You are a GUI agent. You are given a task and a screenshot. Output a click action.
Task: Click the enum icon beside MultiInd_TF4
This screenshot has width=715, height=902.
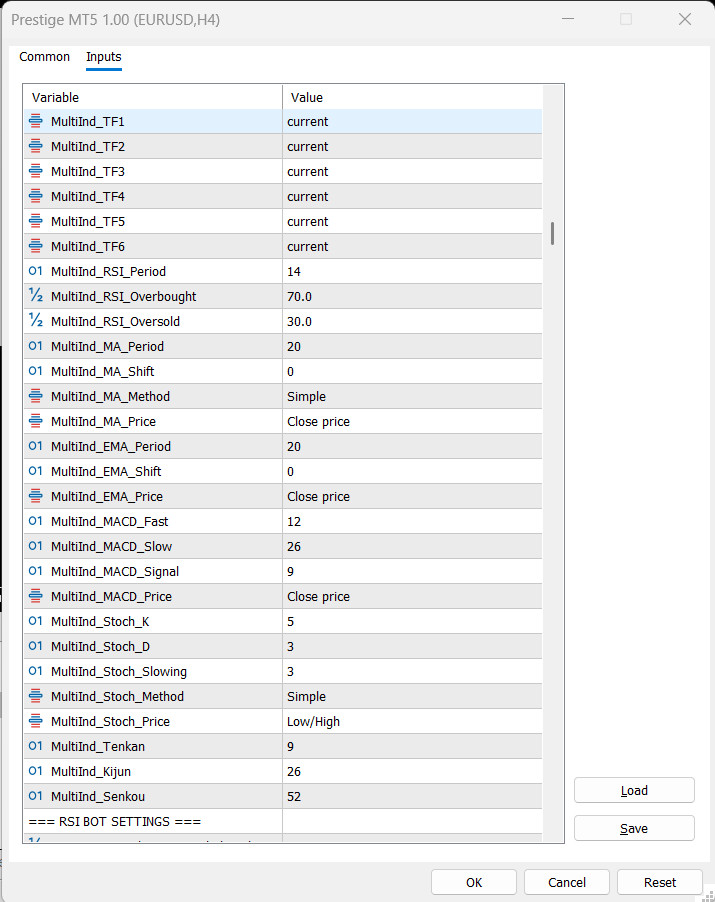pyautogui.click(x=36, y=196)
